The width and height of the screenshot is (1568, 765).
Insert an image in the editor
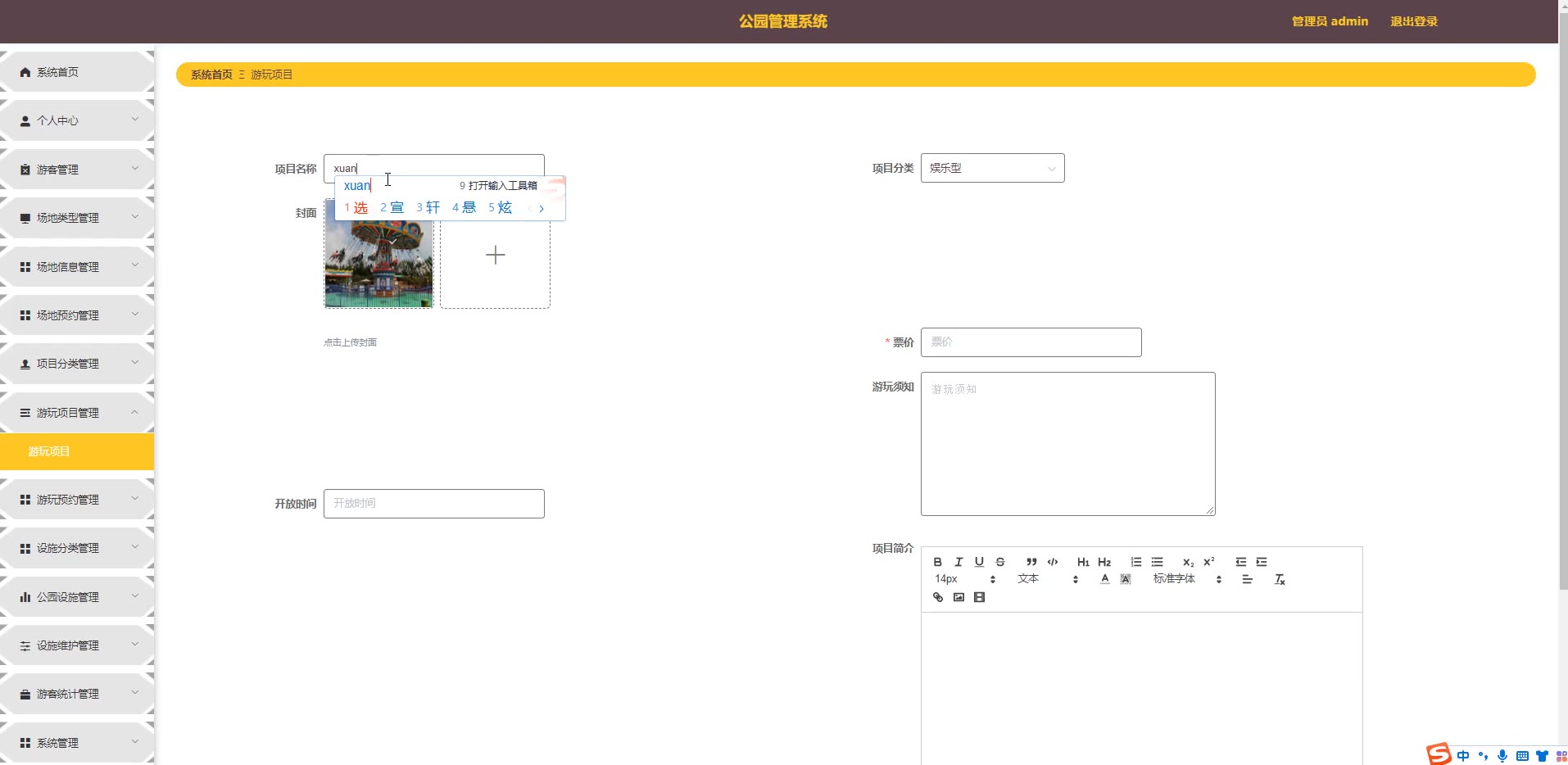point(958,597)
